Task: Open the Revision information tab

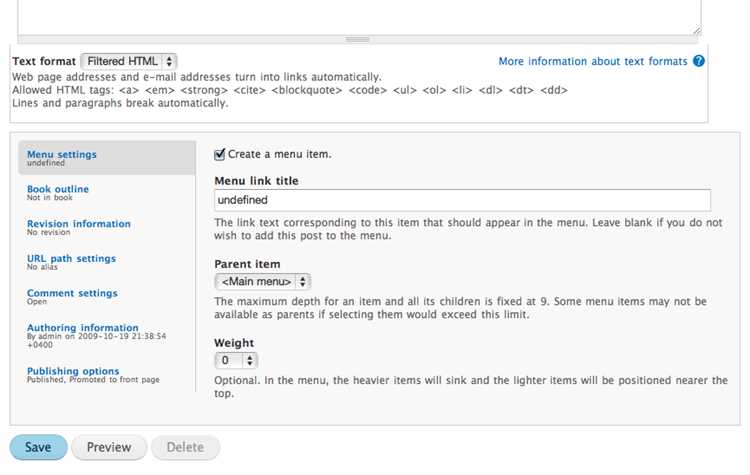Action: [107, 227]
